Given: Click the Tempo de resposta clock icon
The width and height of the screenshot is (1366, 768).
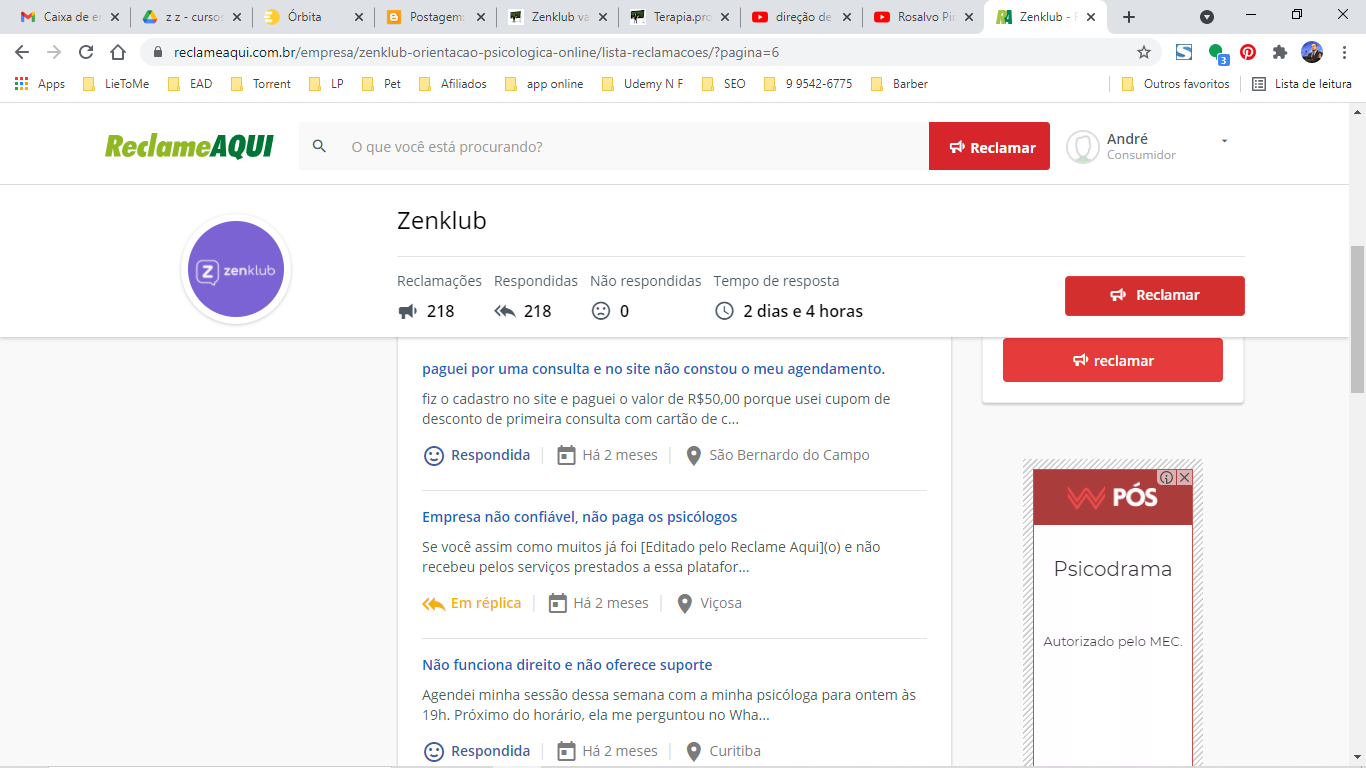Looking at the screenshot, I should tap(724, 311).
